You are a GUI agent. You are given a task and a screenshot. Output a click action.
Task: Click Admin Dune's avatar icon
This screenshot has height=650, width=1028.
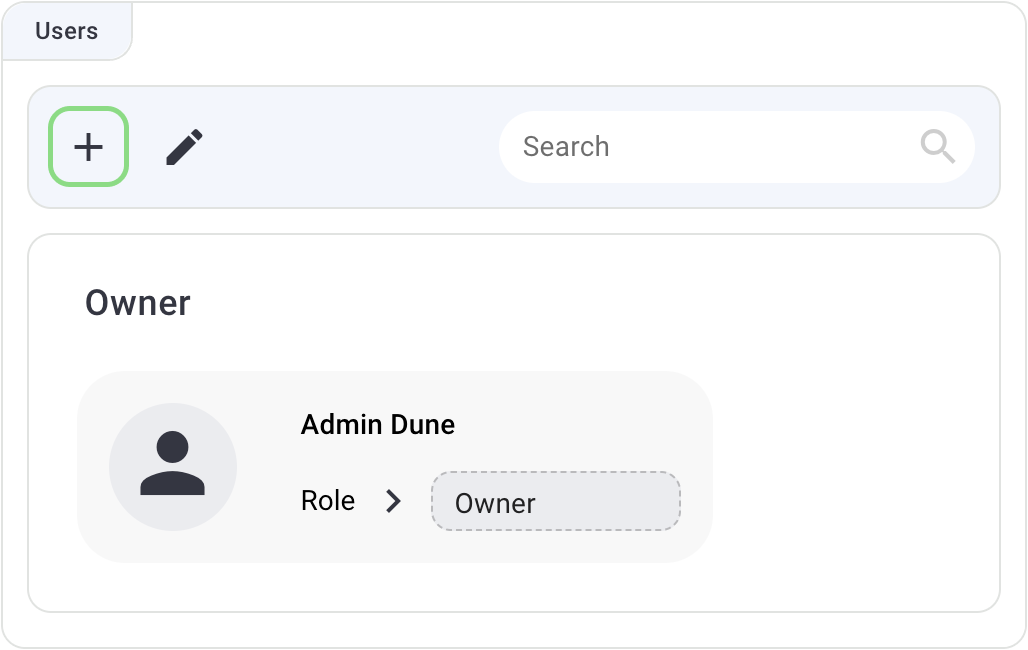pos(173,467)
